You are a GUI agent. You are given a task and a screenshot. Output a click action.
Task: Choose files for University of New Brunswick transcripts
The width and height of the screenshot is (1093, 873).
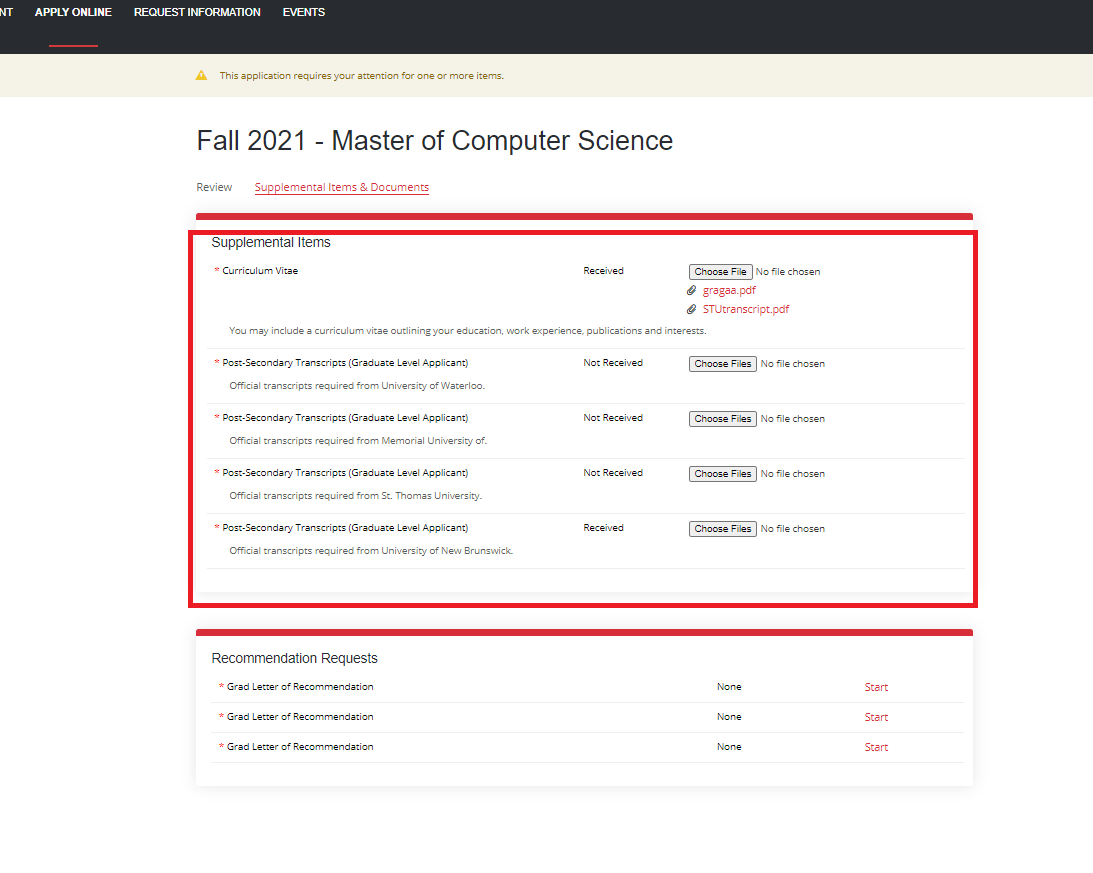click(x=722, y=529)
